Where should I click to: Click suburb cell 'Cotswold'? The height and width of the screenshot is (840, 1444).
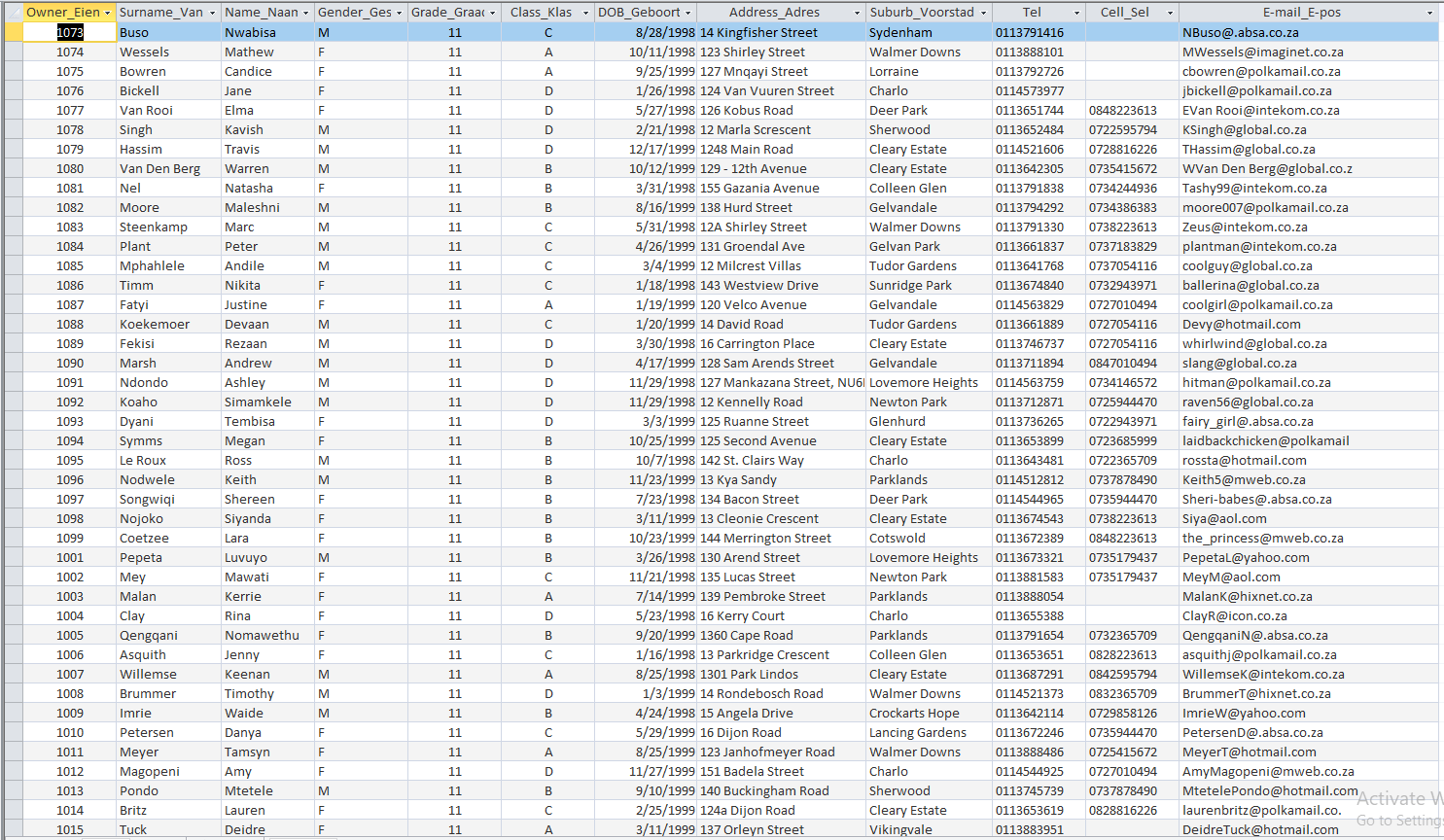pyautogui.click(x=928, y=538)
